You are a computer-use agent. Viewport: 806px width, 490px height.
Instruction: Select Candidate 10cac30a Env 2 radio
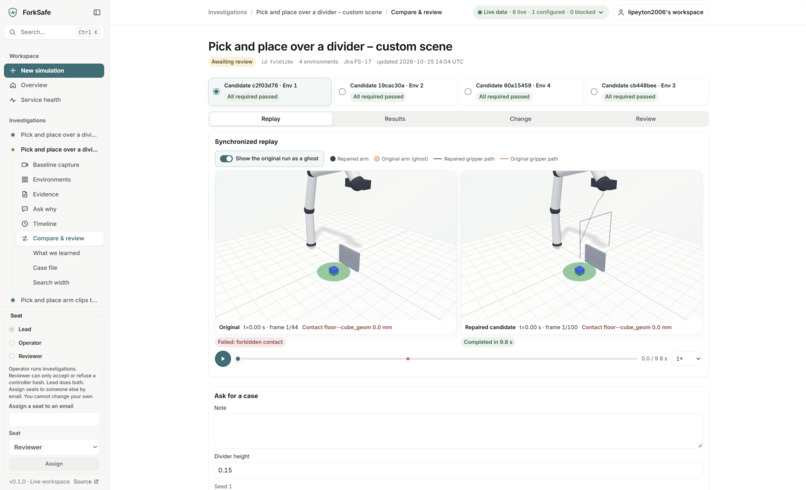pos(342,92)
